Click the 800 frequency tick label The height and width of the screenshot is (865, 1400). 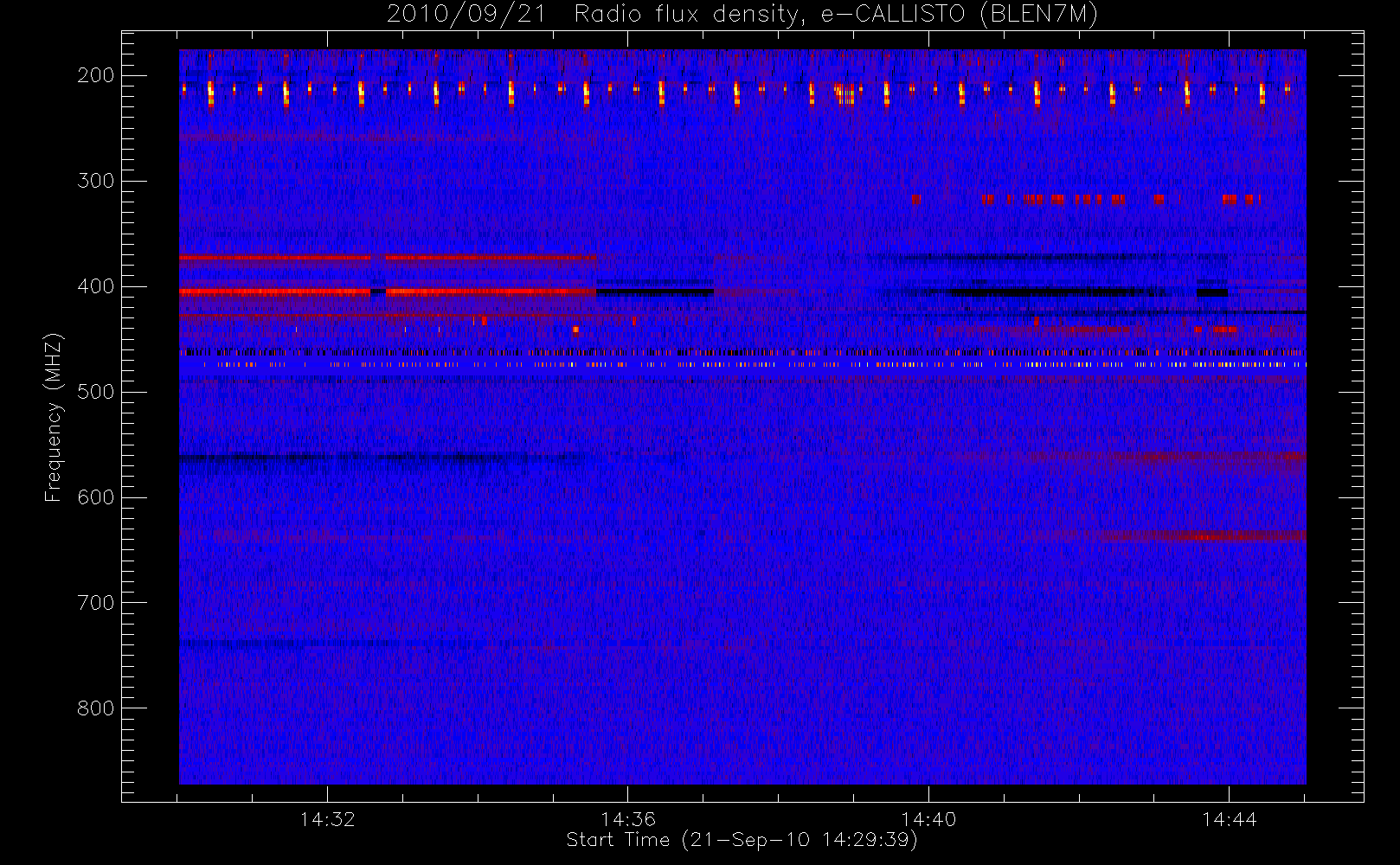tap(95, 708)
